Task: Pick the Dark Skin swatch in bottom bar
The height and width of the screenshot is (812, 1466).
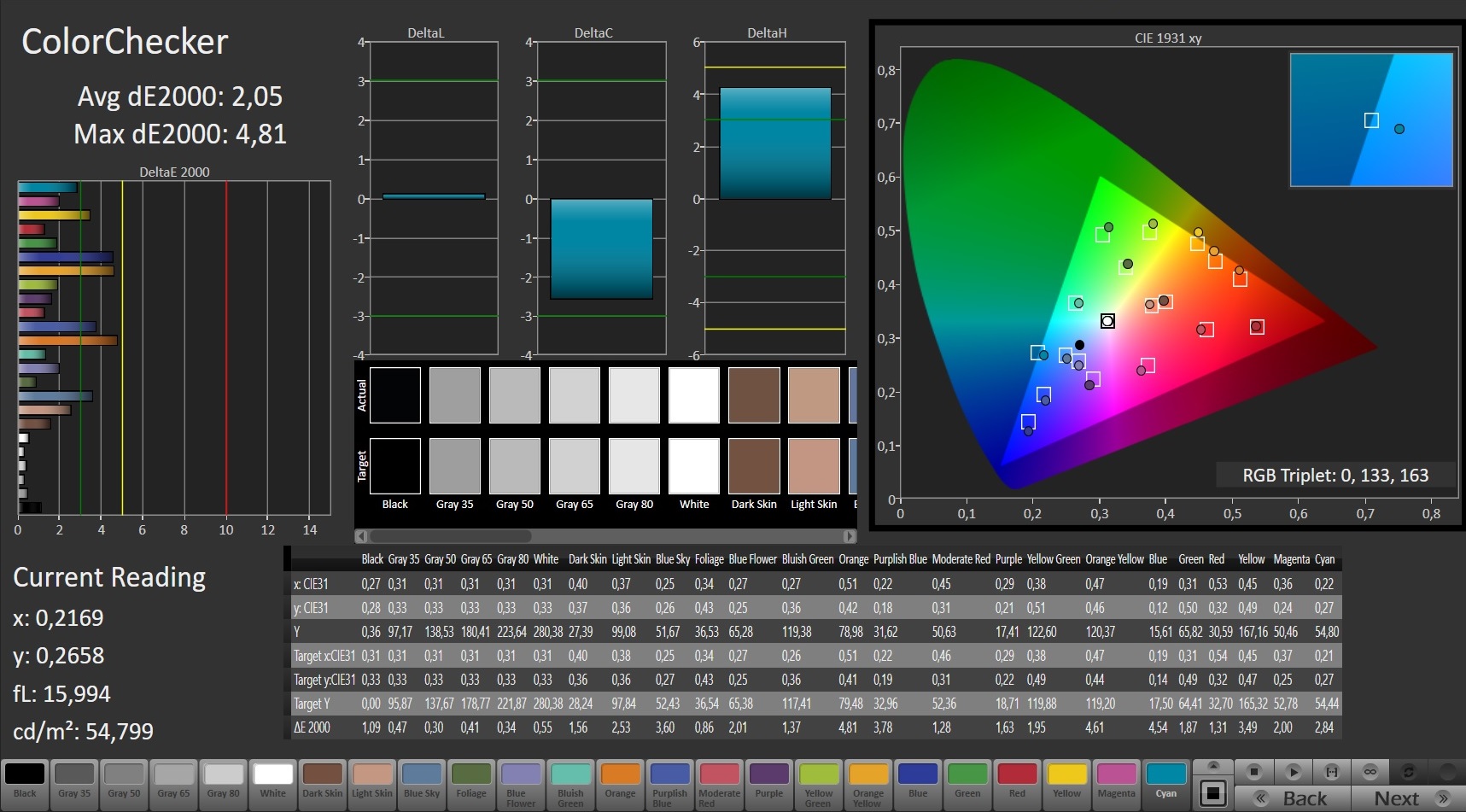Action: point(323,783)
